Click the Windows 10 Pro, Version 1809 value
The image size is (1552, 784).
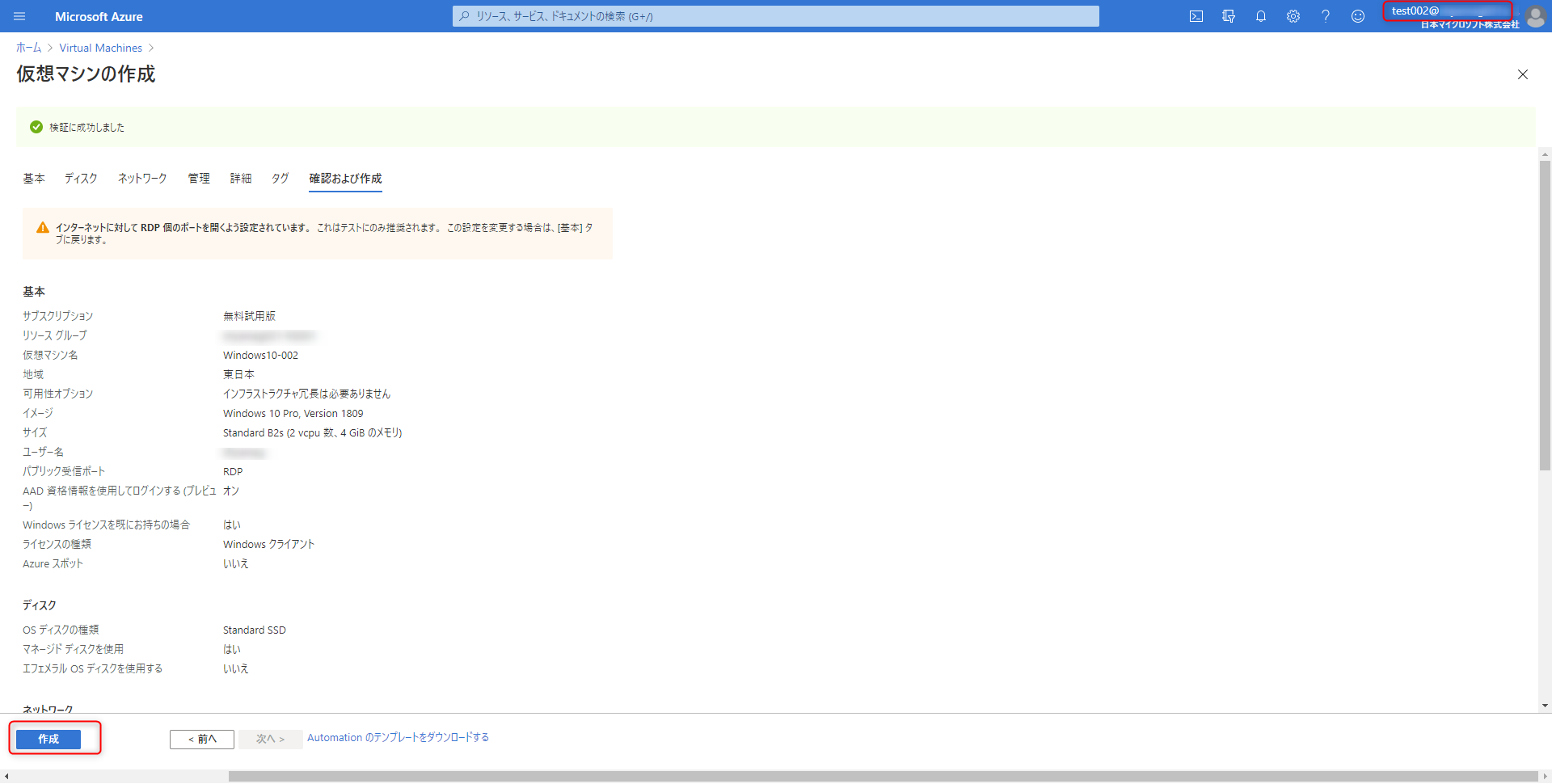point(293,414)
